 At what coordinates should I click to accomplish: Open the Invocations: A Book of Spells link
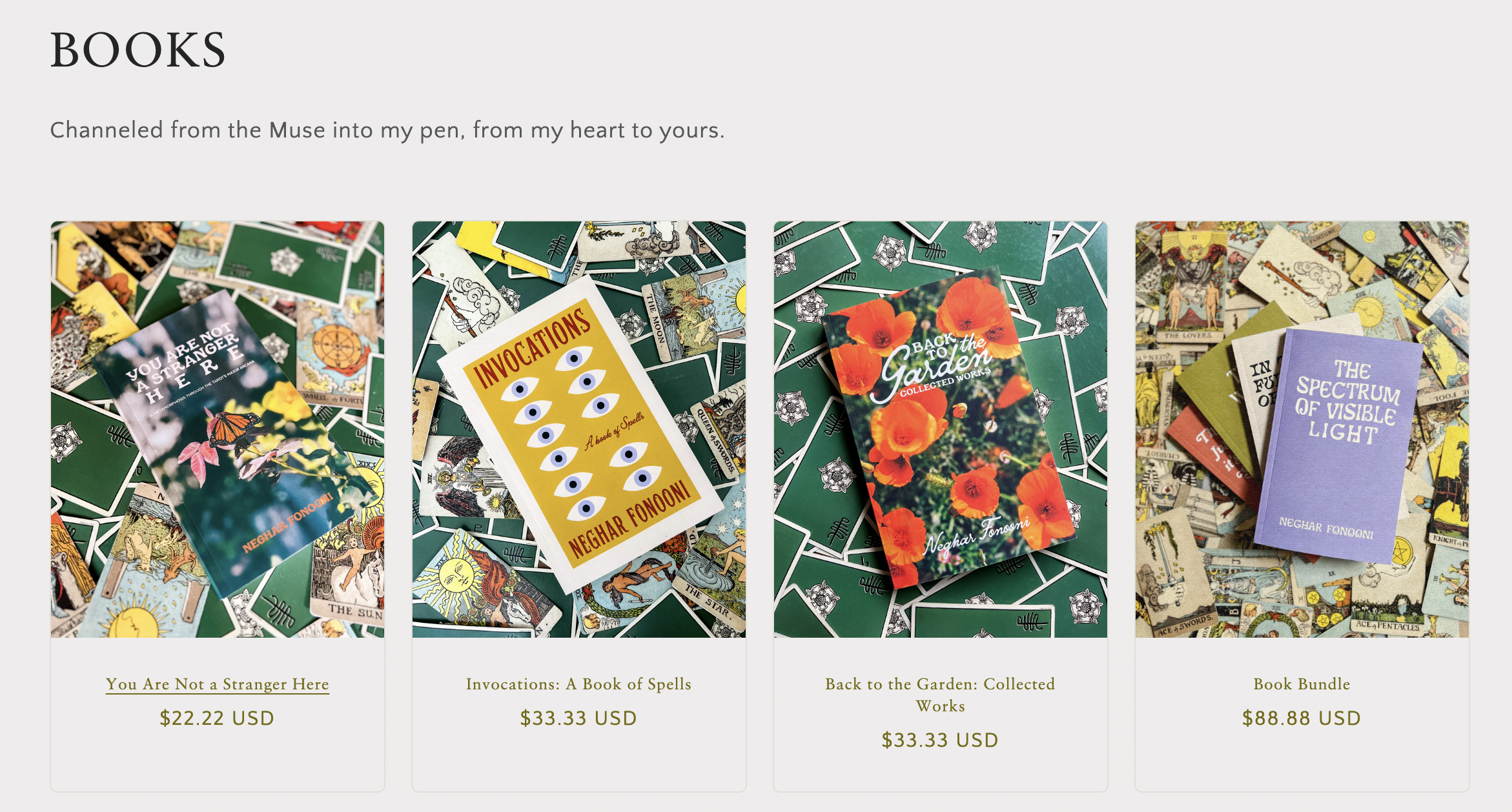pos(579,684)
